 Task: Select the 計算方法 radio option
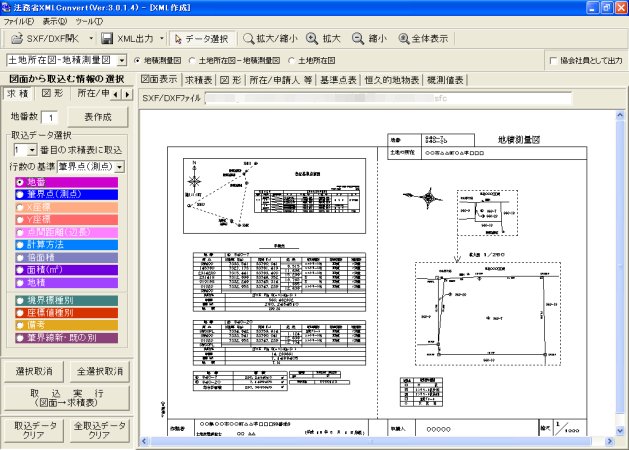click(20, 245)
